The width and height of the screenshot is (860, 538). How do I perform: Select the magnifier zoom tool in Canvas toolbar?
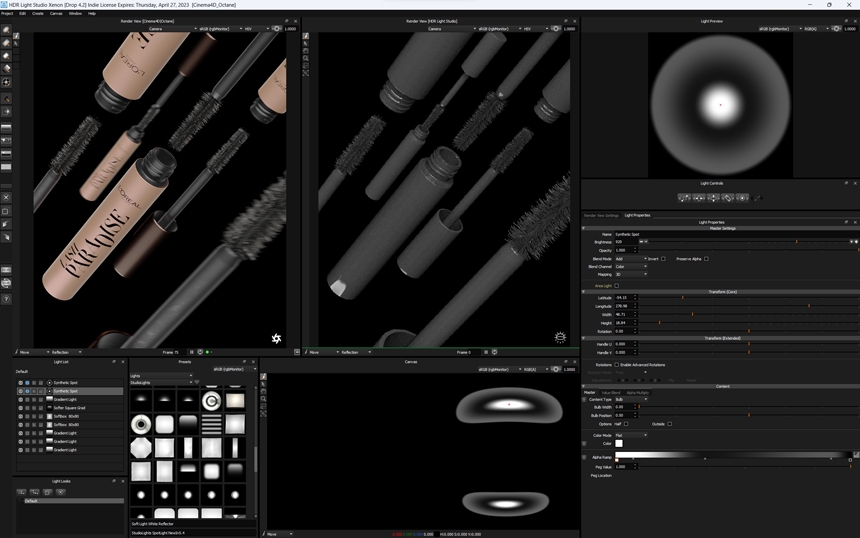(263, 399)
